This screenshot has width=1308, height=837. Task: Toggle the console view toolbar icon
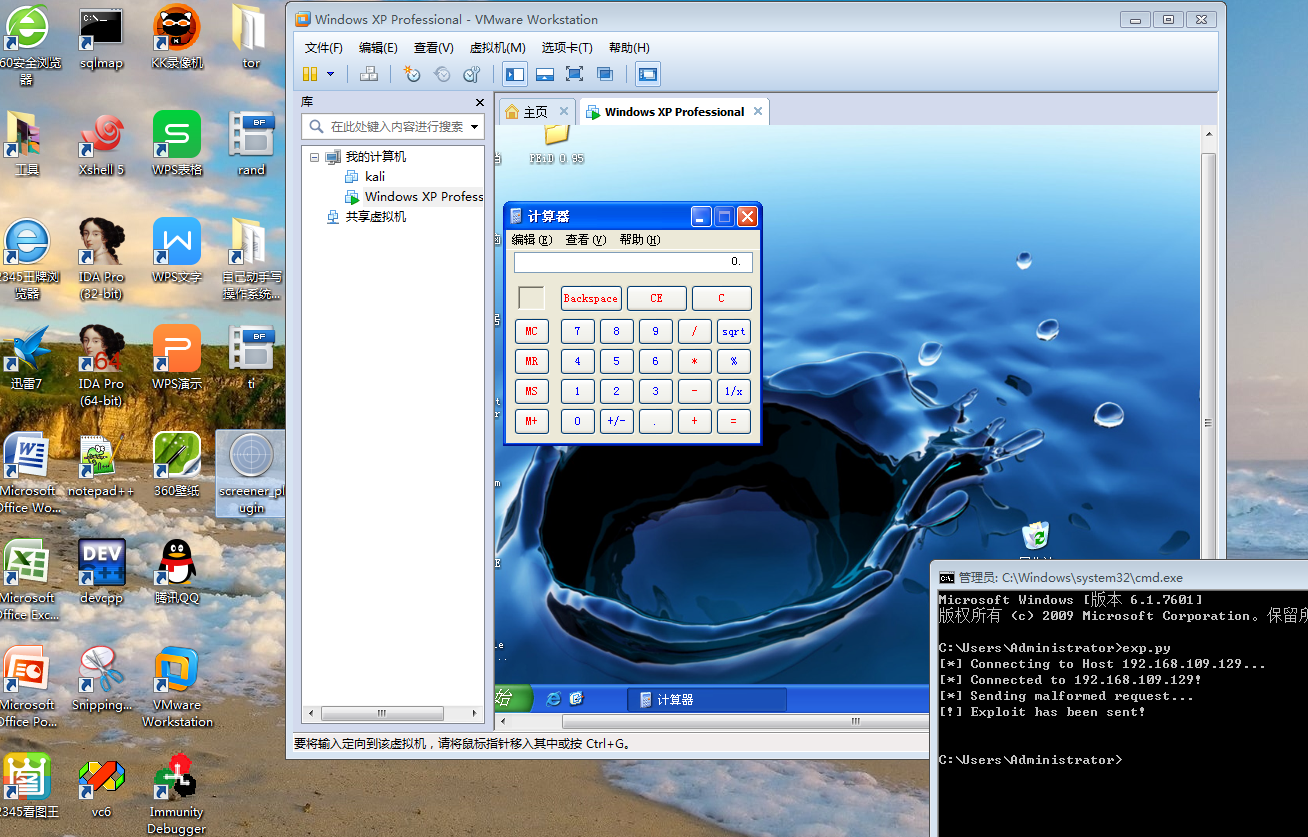pos(648,74)
